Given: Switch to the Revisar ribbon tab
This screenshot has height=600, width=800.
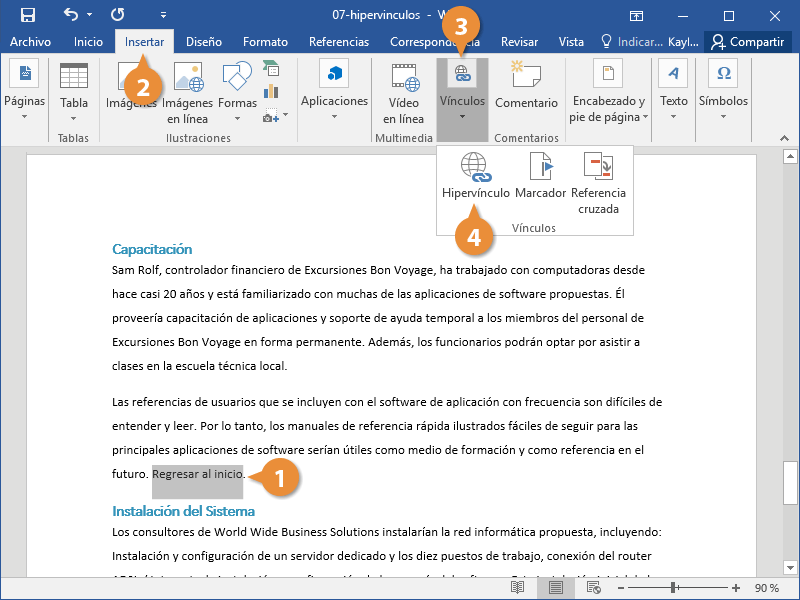Looking at the screenshot, I should 519,42.
